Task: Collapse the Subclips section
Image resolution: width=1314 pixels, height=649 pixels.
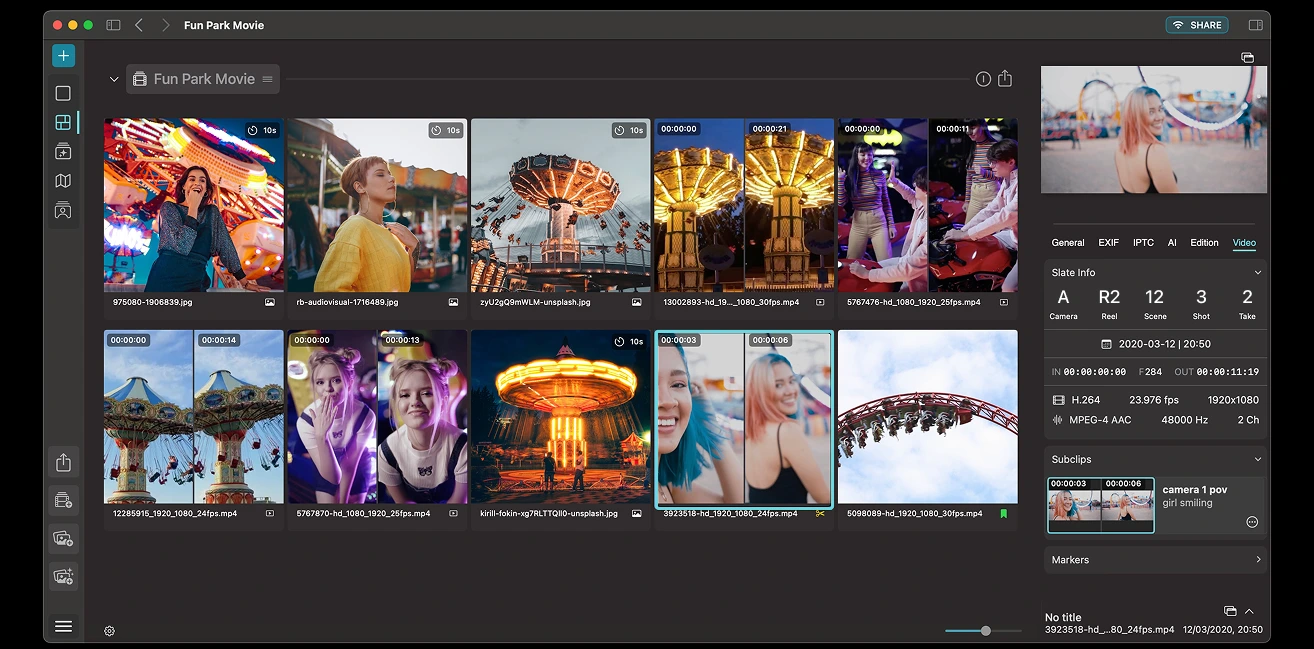Action: click(1258, 459)
